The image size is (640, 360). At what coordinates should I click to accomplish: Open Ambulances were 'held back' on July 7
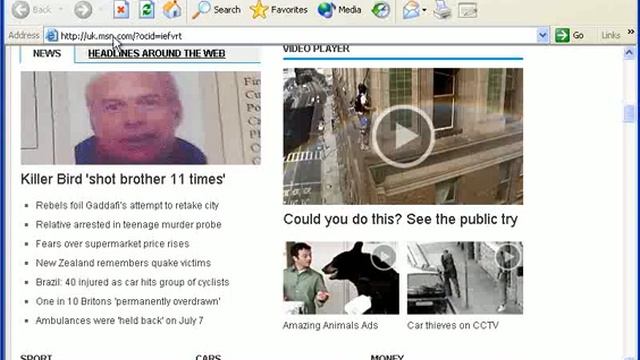coord(120,320)
